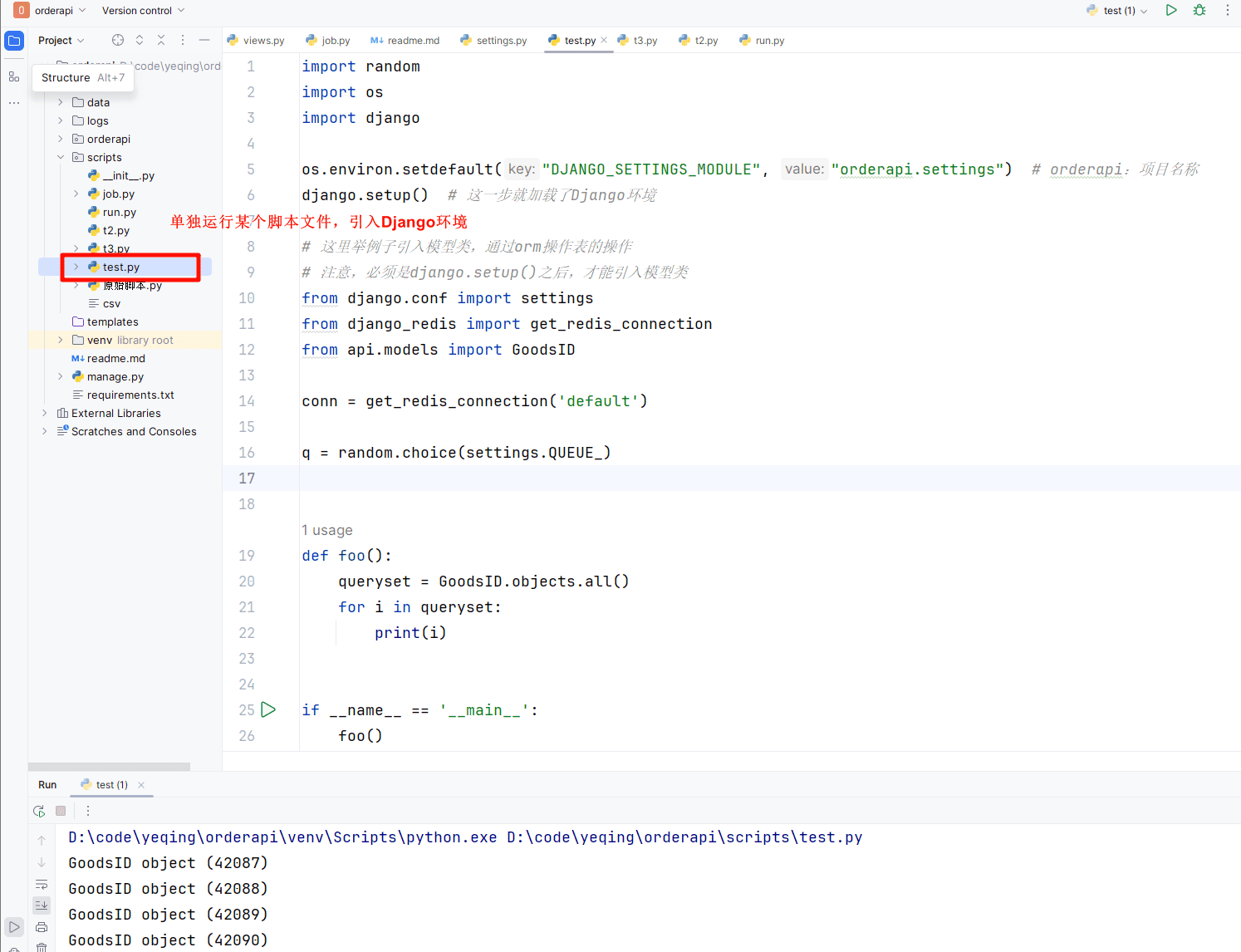
Task: Toggle scroll to end in console
Action: click(42, 905)
